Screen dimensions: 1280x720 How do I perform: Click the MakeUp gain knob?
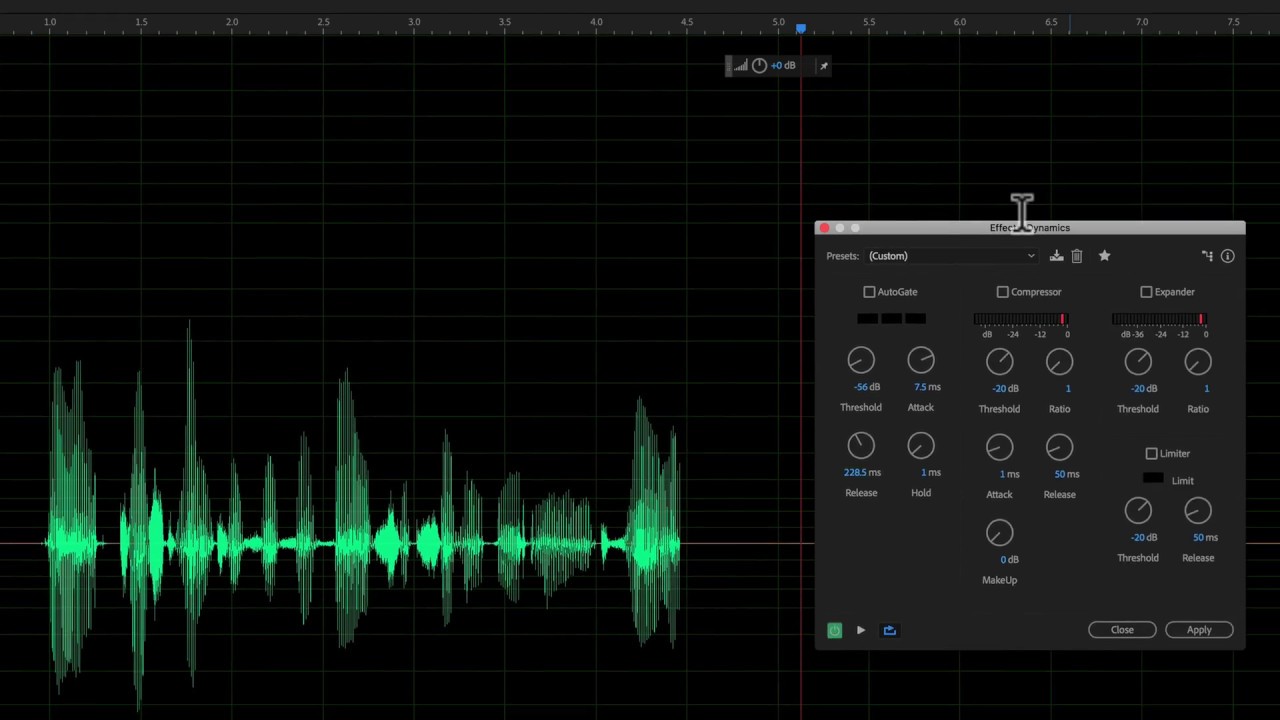click(x=999, y=533)
